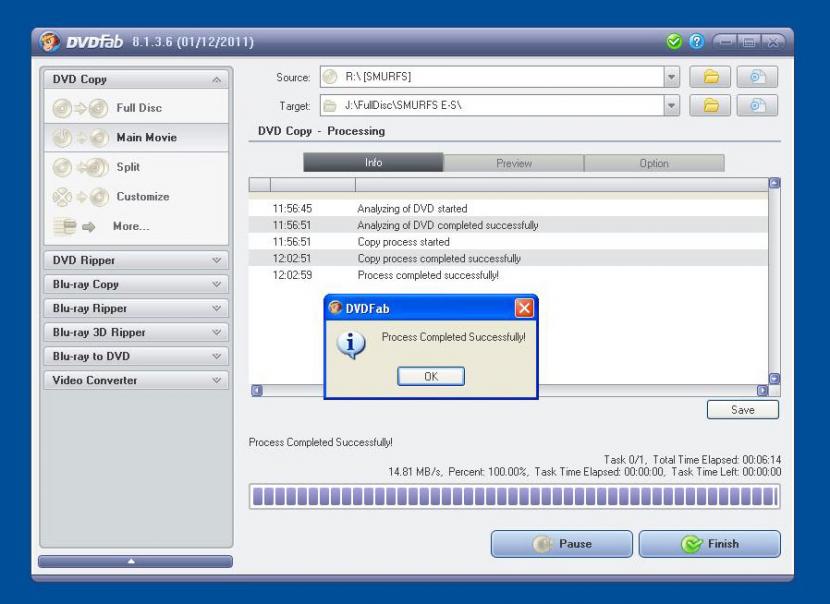This screenshot has height=604, width=830.
Task: Expand the Blu-ray 3D Ripper section
Action: click(216, 332)
